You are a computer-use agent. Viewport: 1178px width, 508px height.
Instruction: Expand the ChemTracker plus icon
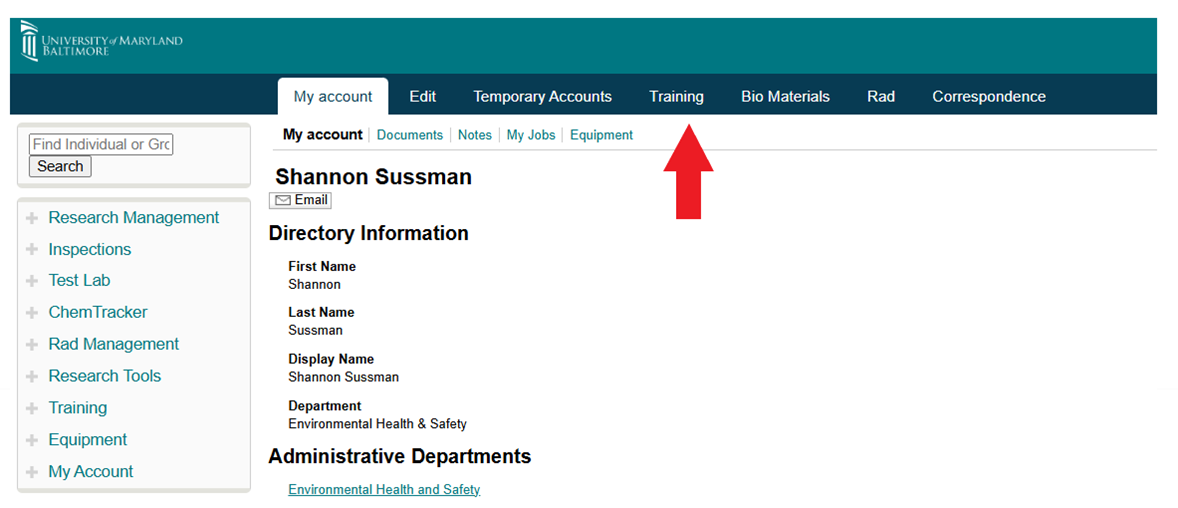click(32, 313)
